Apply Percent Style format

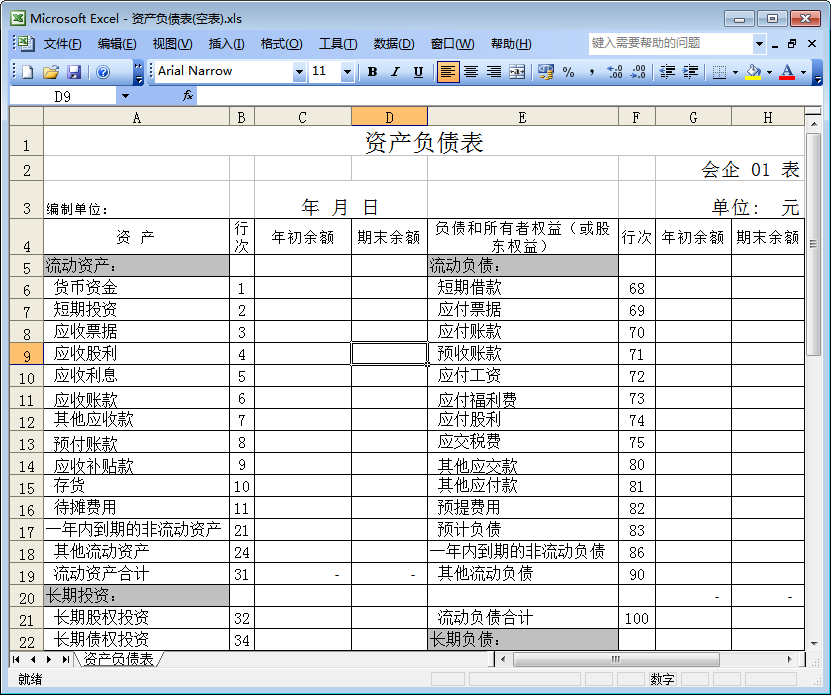point(569,72)
